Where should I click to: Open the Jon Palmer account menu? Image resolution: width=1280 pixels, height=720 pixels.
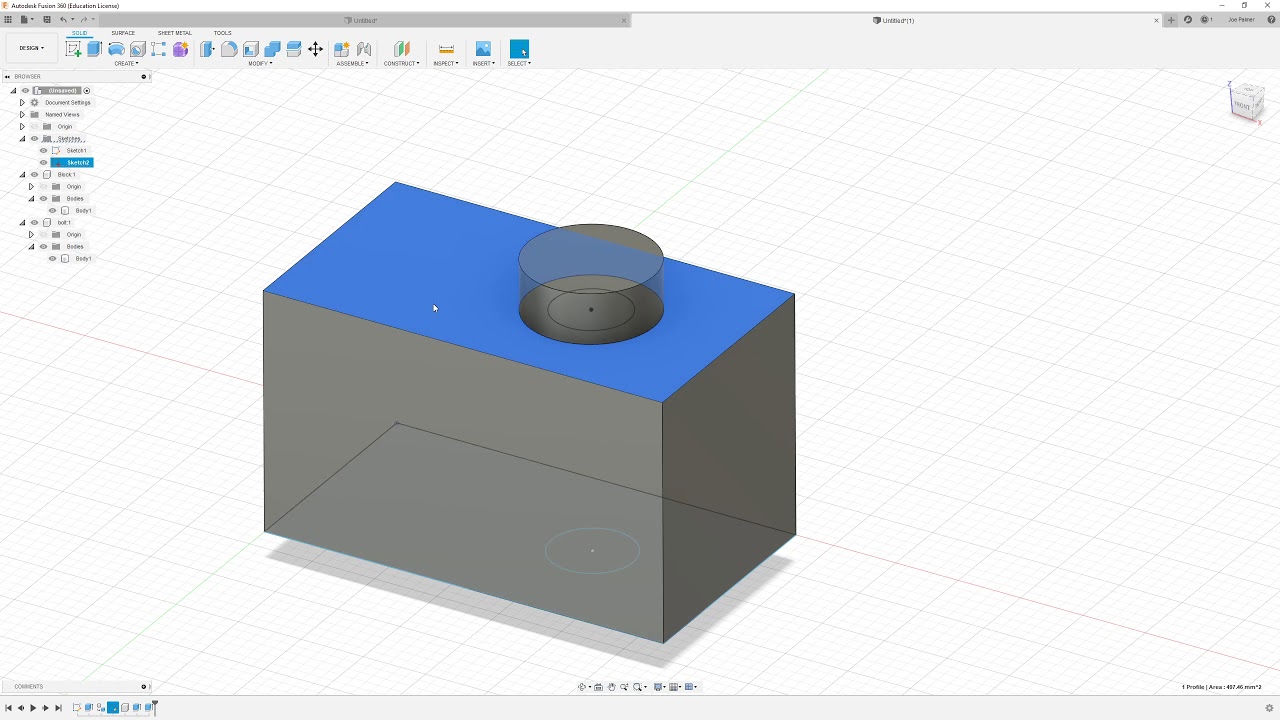pyautogui.click(x=1241, y=20)
